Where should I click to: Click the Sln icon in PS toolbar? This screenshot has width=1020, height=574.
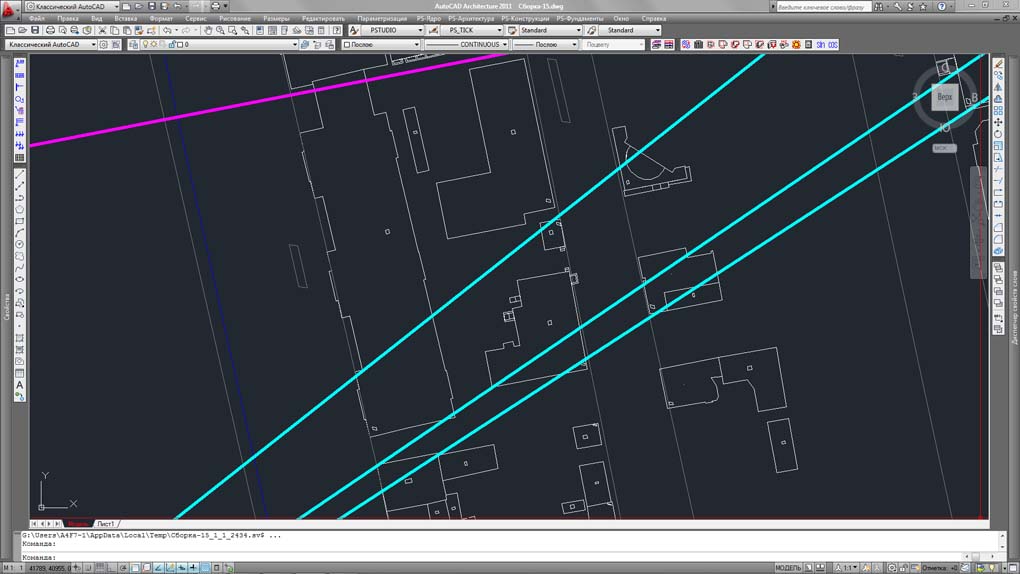820,45
